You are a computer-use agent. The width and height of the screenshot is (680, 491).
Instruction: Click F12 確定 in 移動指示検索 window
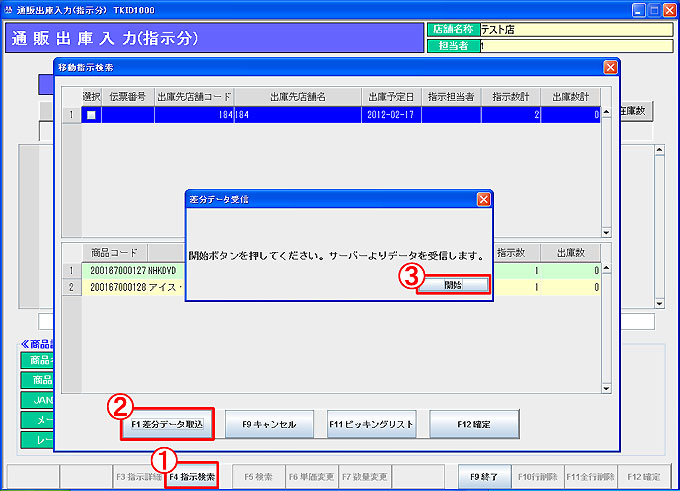click(474, 424)
